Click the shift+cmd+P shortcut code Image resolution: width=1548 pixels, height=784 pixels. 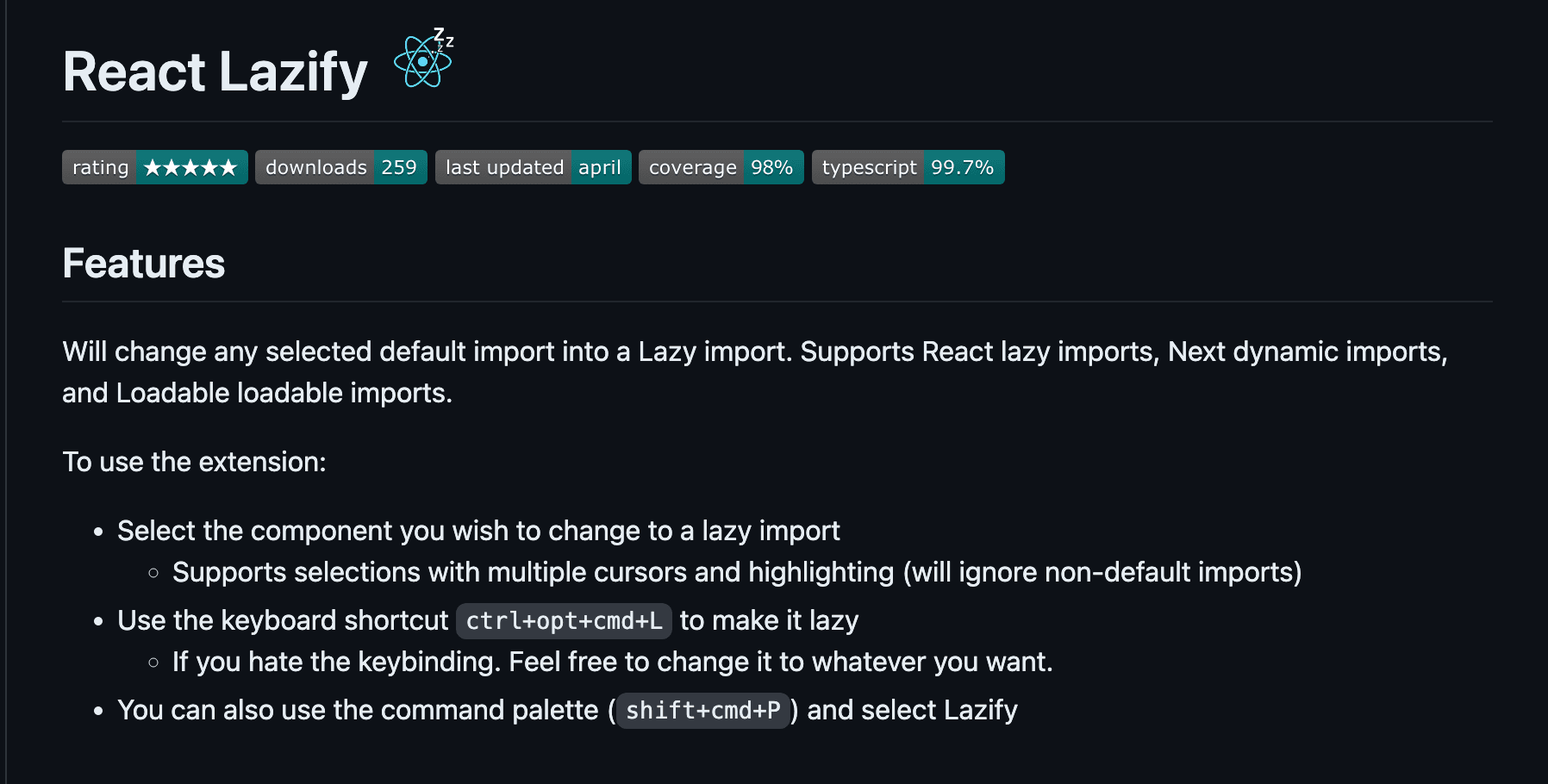[702, 711]
